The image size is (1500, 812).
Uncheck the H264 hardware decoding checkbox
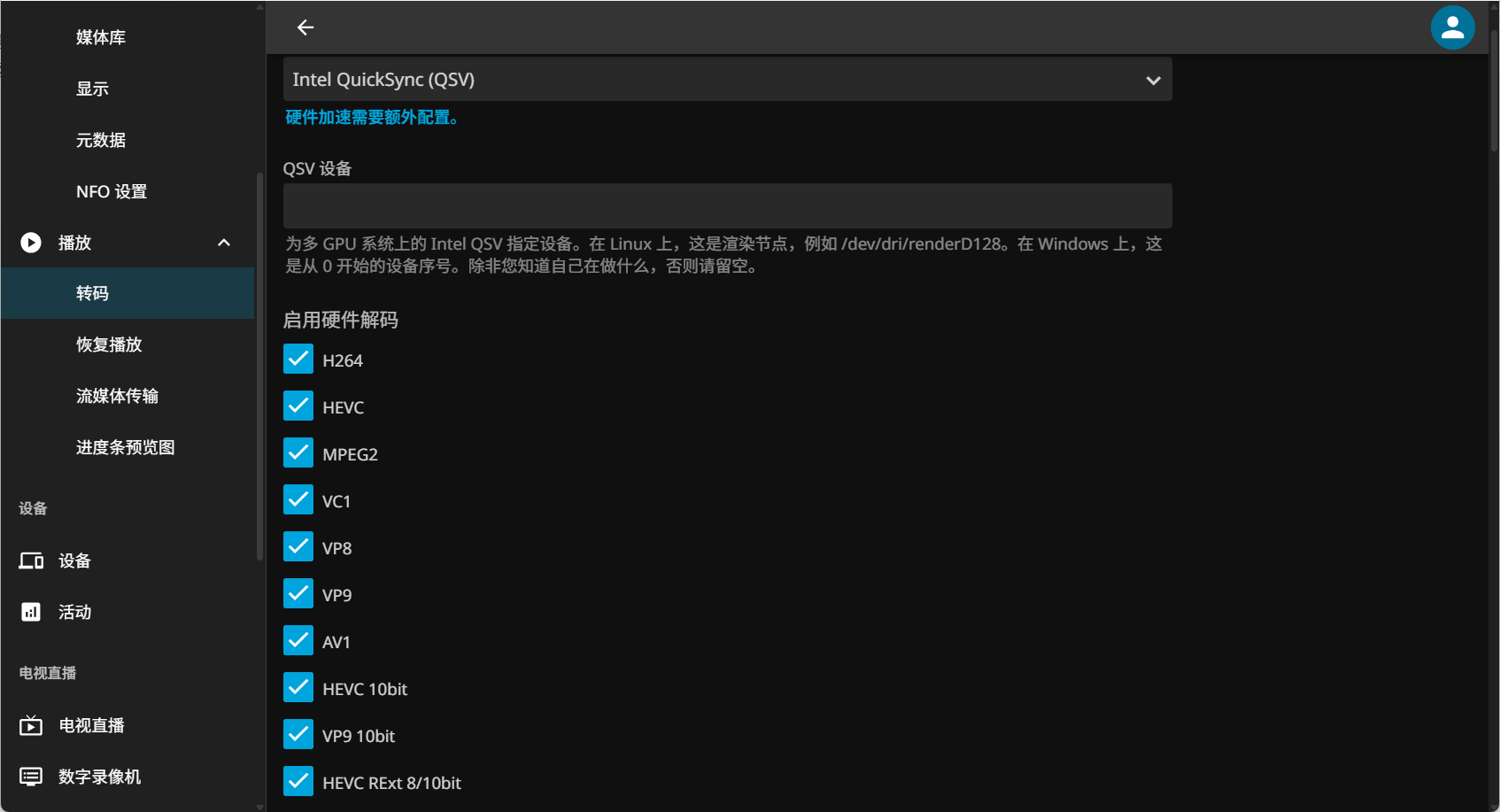[298, 360]
